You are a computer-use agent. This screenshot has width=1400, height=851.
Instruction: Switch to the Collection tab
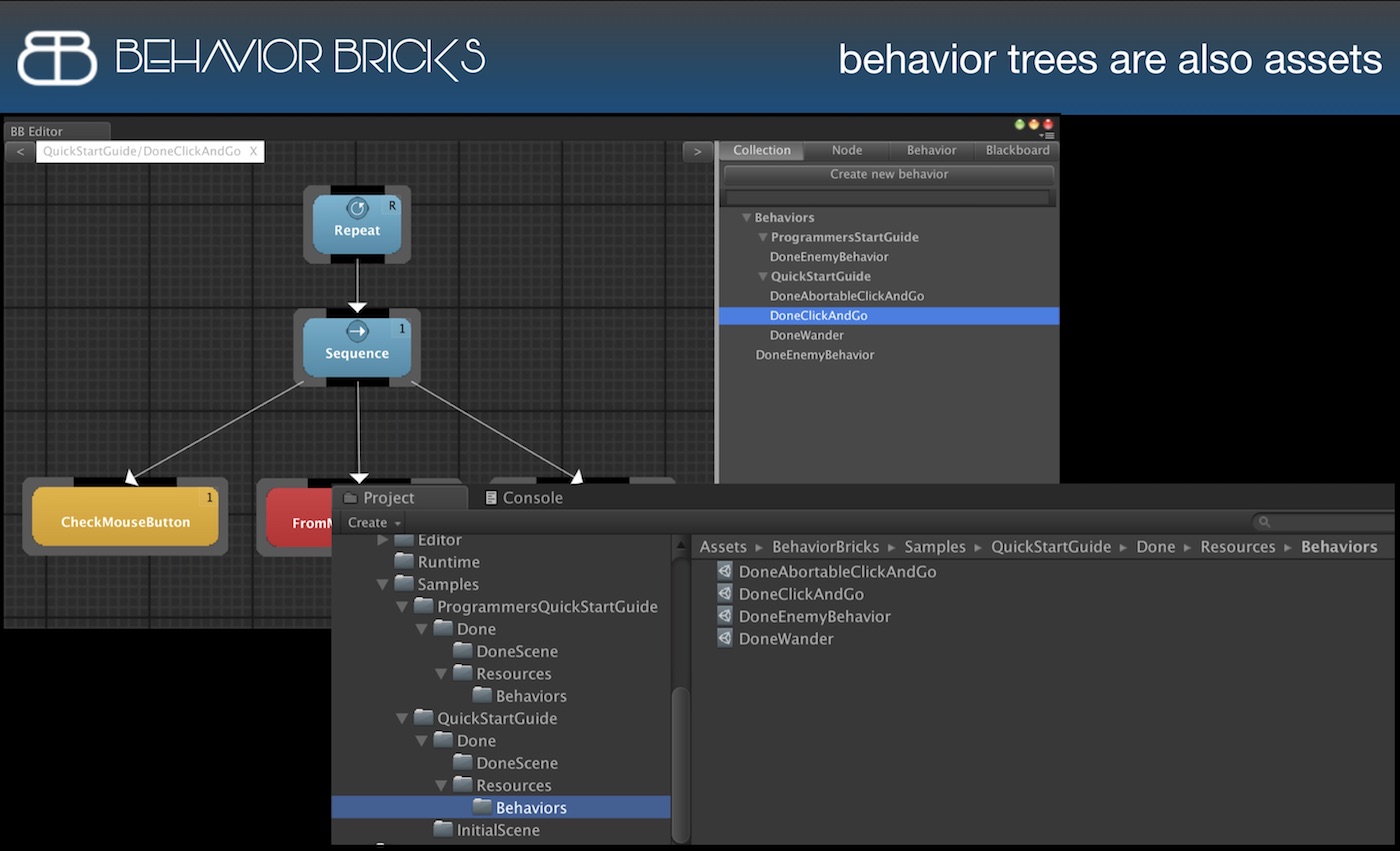(x=761, y=150)
